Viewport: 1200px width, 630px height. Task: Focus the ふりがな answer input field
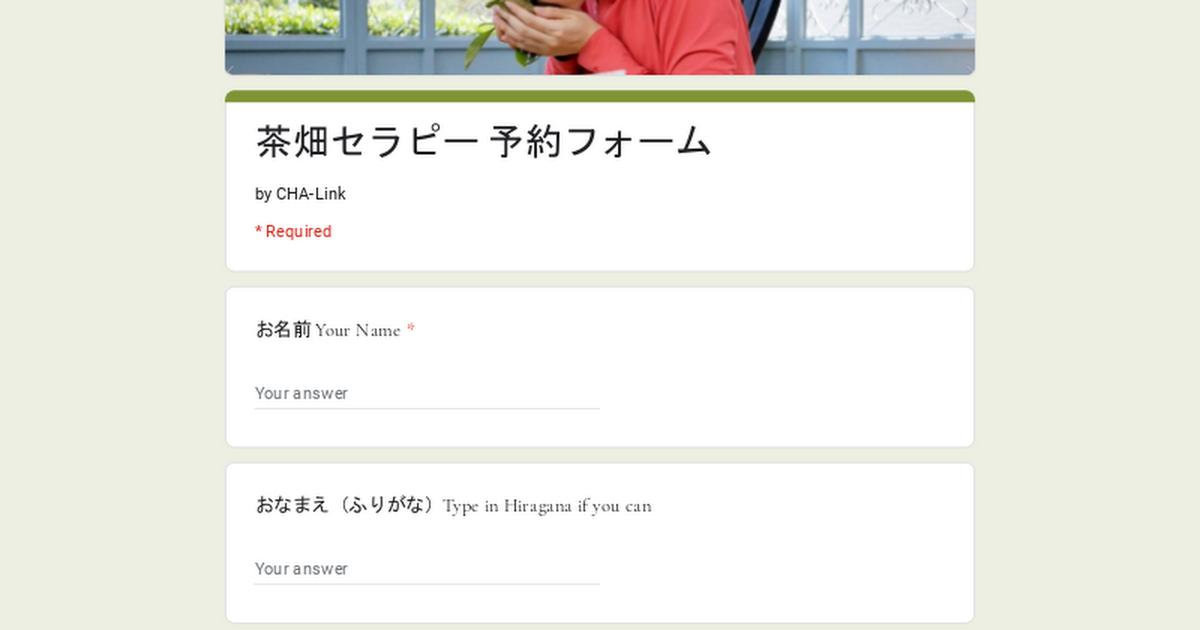pos(427,568)
